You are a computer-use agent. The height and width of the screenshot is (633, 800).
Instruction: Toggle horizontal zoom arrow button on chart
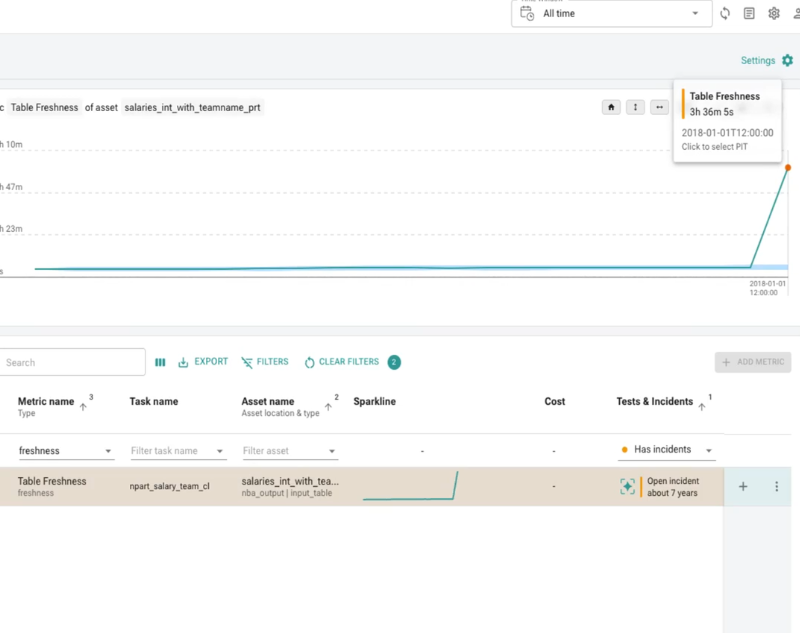659,107
